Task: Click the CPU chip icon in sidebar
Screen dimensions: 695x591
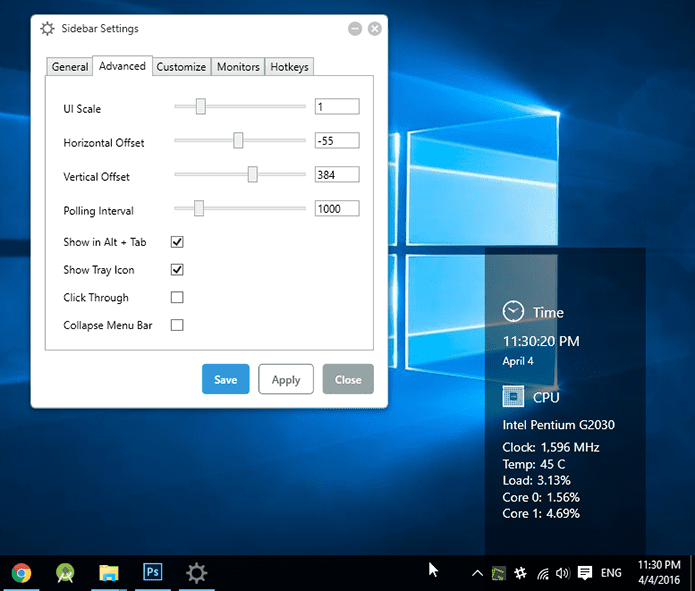Action: click(x=513, y=396)
